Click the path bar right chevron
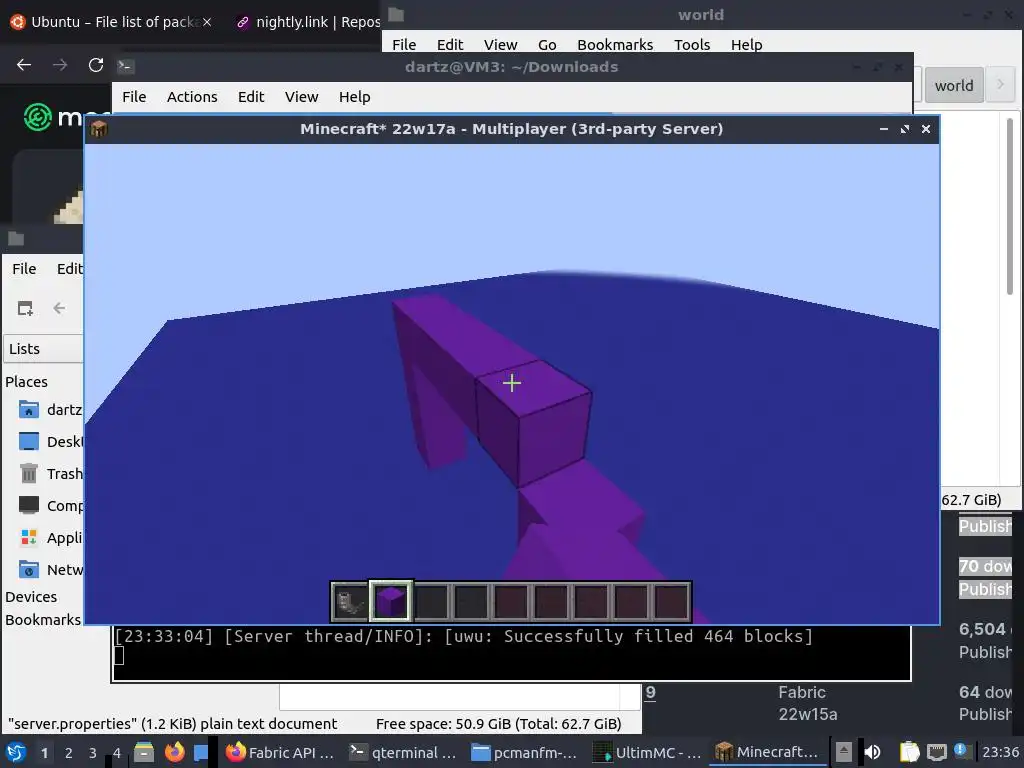Viewport: 1024px width, 768px height. click(1000, 85)
